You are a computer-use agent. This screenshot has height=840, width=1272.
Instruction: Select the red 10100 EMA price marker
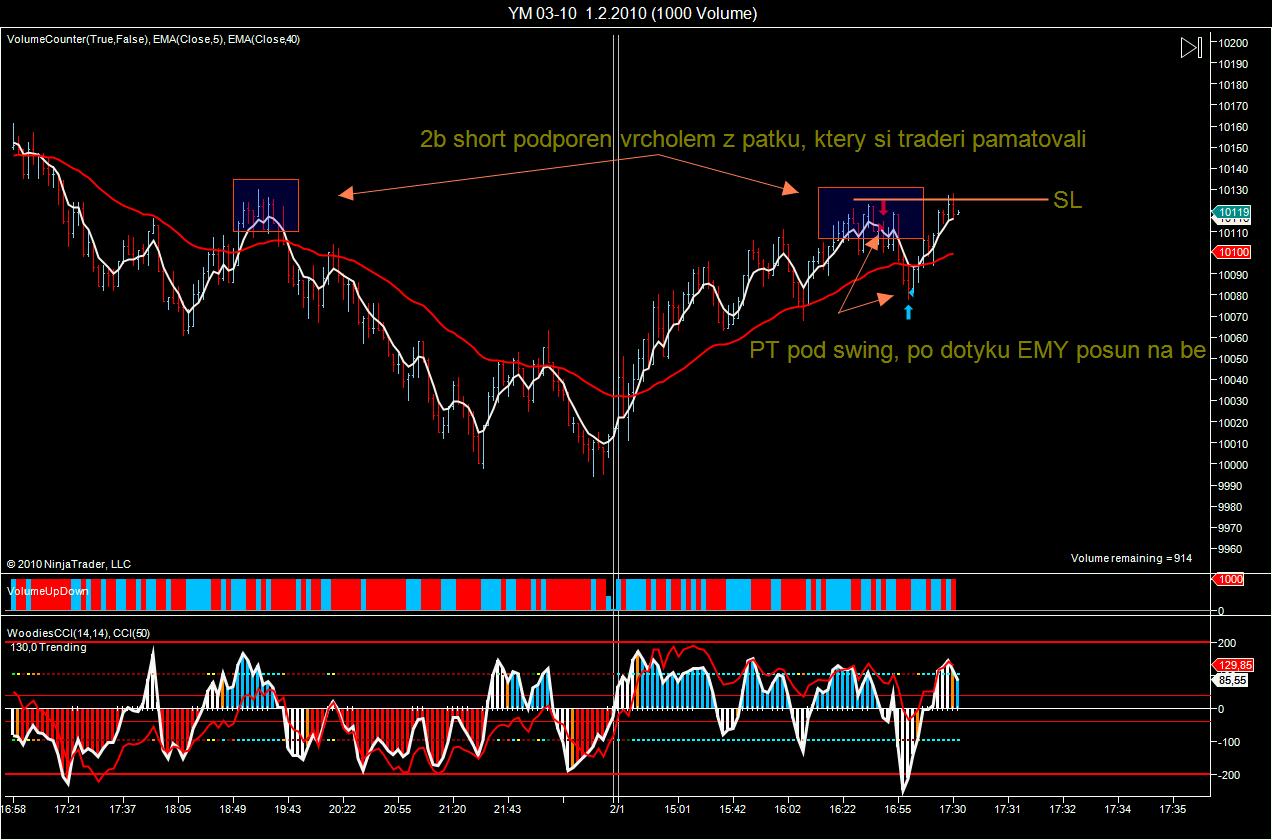click(1233, 254)
